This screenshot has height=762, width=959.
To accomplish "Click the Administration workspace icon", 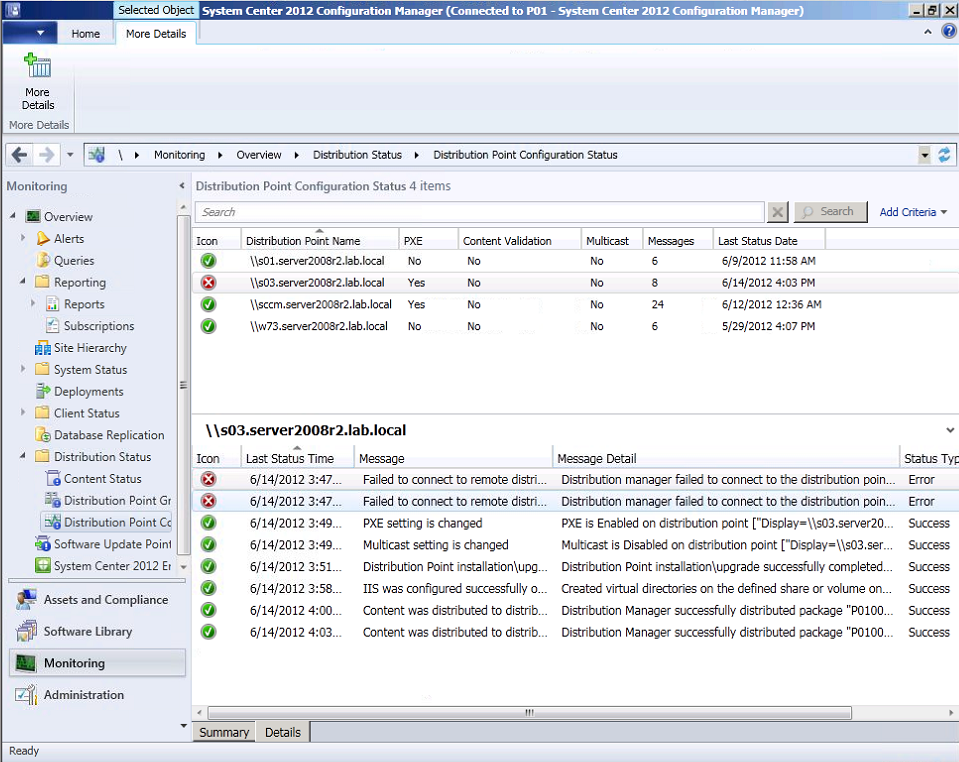I will 26,695.
